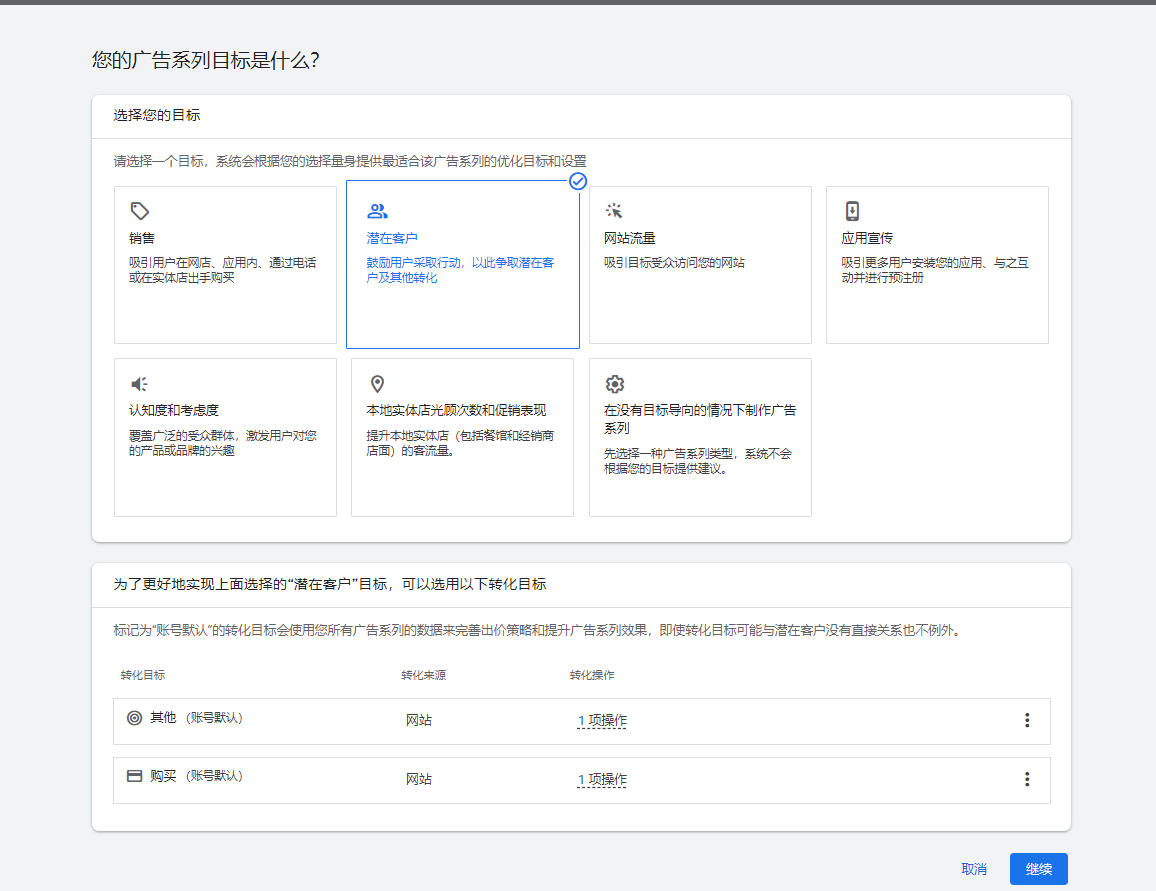
Task: Click 1 项操作 link in 其他 row
Action: coord(602,721)
